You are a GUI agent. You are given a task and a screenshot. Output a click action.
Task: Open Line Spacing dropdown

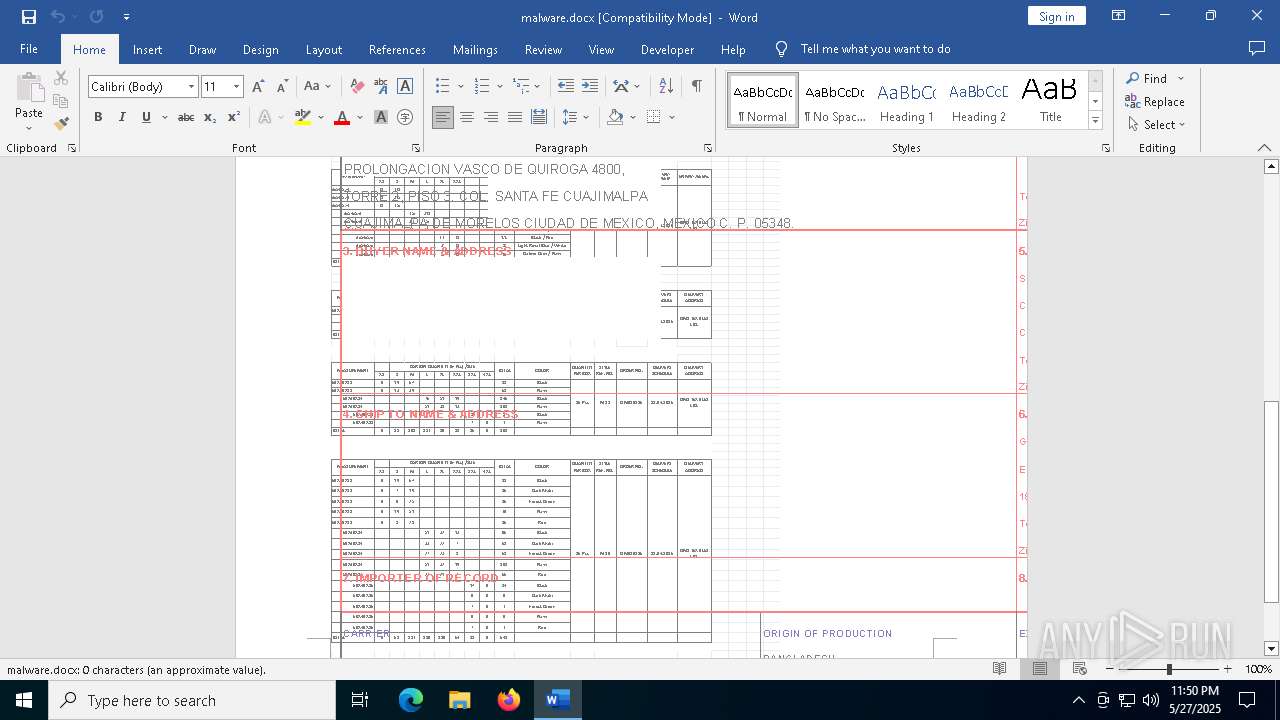[587, 117]
